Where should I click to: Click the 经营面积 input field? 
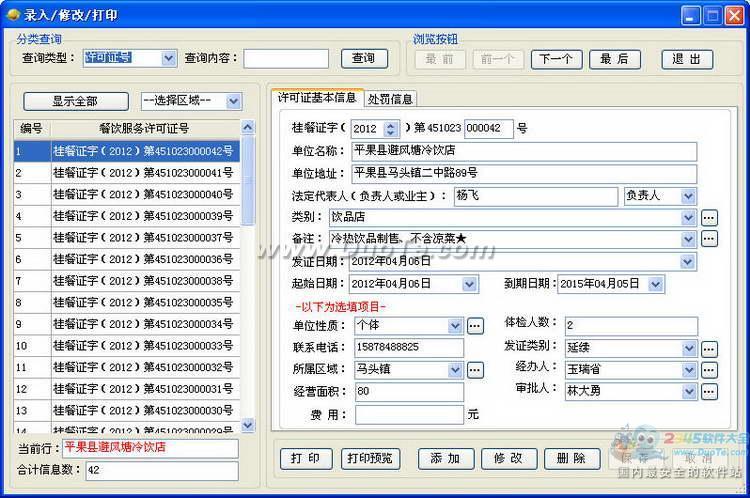(409, 392)
